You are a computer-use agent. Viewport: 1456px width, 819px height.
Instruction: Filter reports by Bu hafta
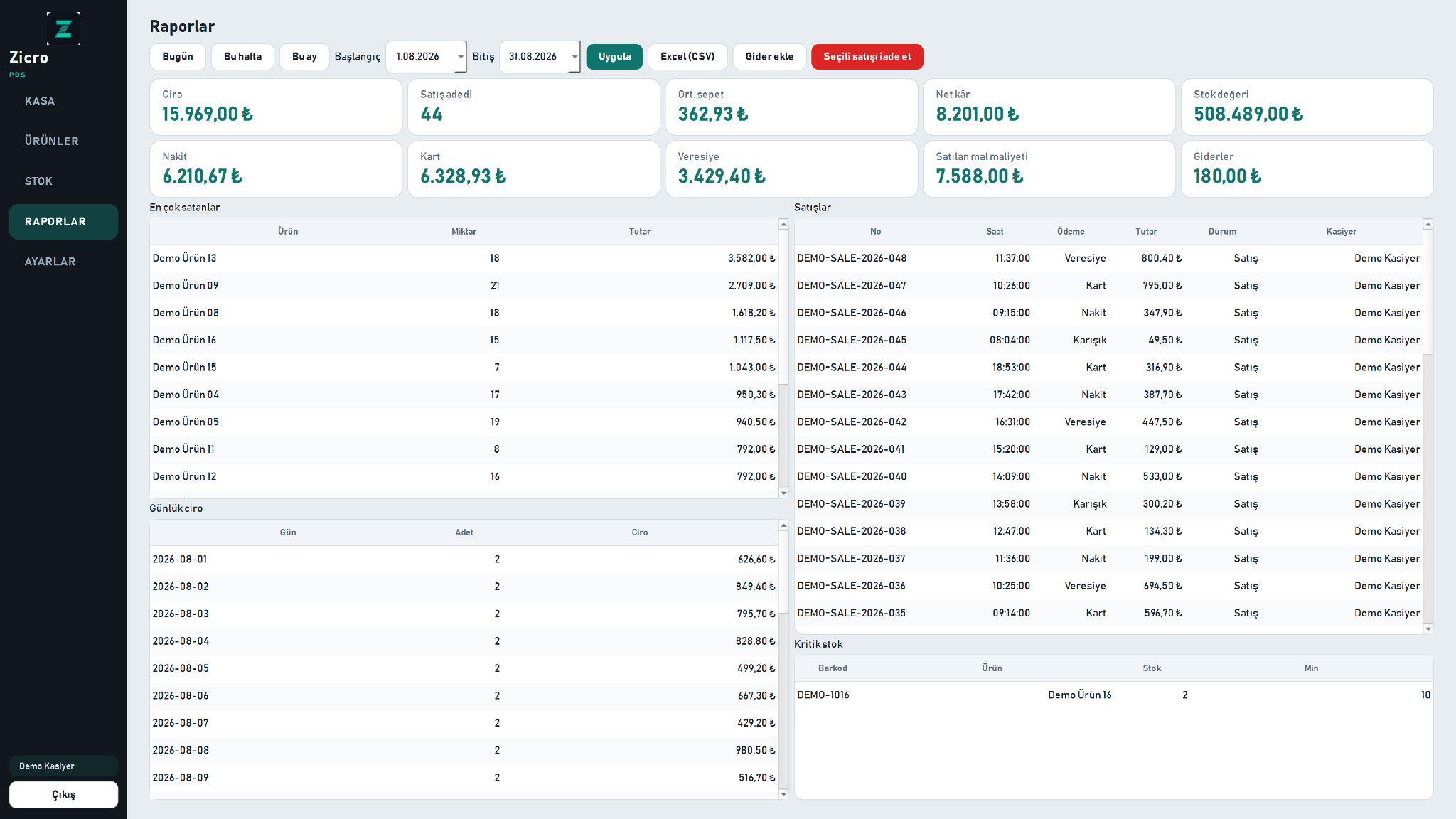[x=242, y=57]
